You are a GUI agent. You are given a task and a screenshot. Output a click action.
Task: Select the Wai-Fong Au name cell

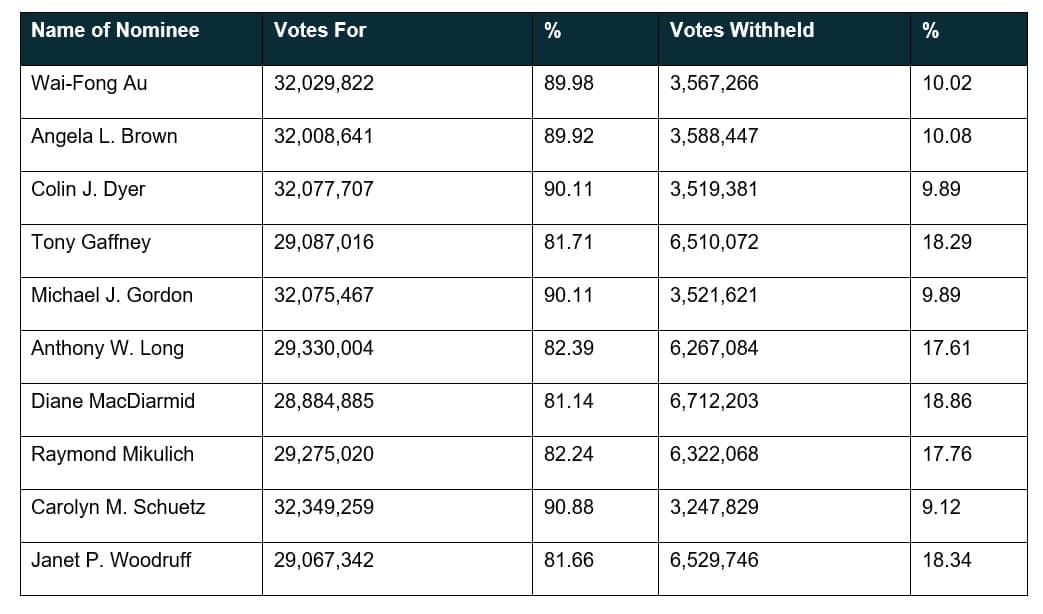pos(89,84)
